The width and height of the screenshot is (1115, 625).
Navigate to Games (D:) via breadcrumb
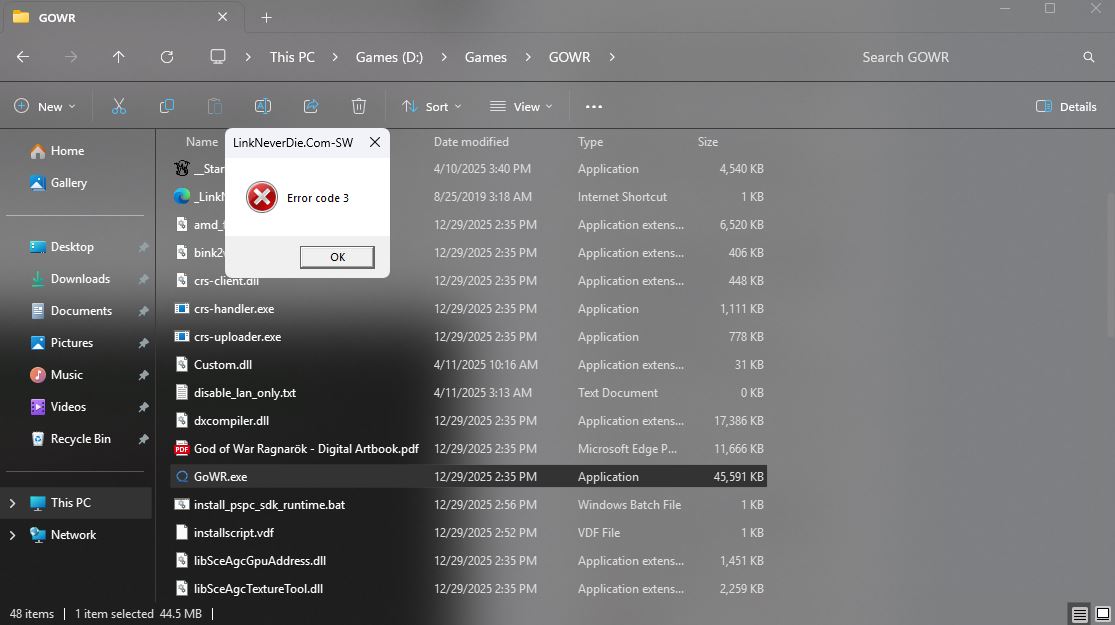[389, 57]
